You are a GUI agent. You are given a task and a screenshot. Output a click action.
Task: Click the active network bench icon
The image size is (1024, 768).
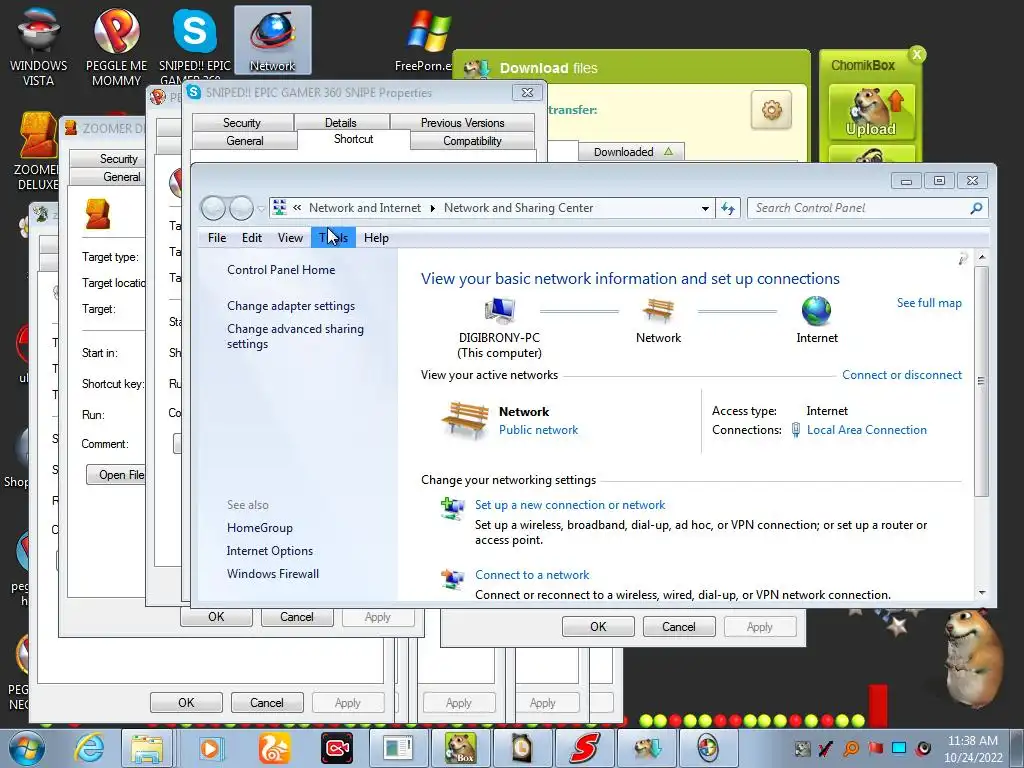coord(465,420)
